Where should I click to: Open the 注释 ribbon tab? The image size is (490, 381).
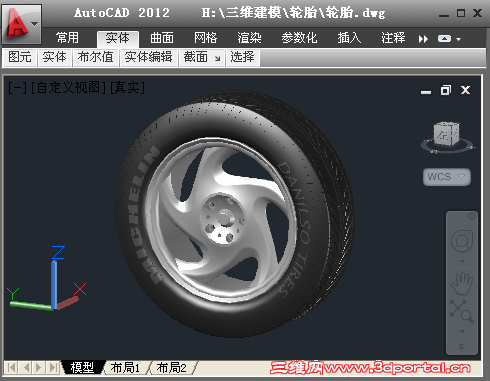[x=393, y=38]
